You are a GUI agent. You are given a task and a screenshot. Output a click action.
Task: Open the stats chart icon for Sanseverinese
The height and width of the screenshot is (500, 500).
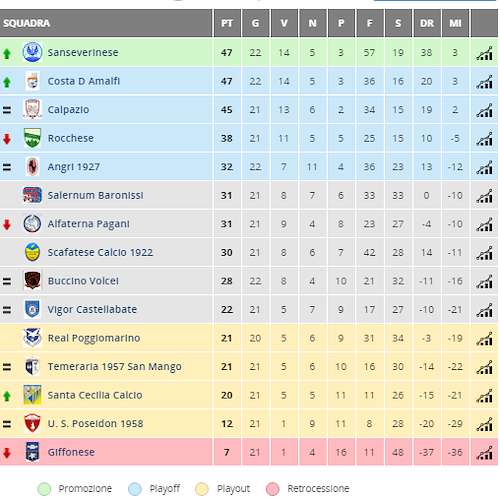tap(484, 53)
